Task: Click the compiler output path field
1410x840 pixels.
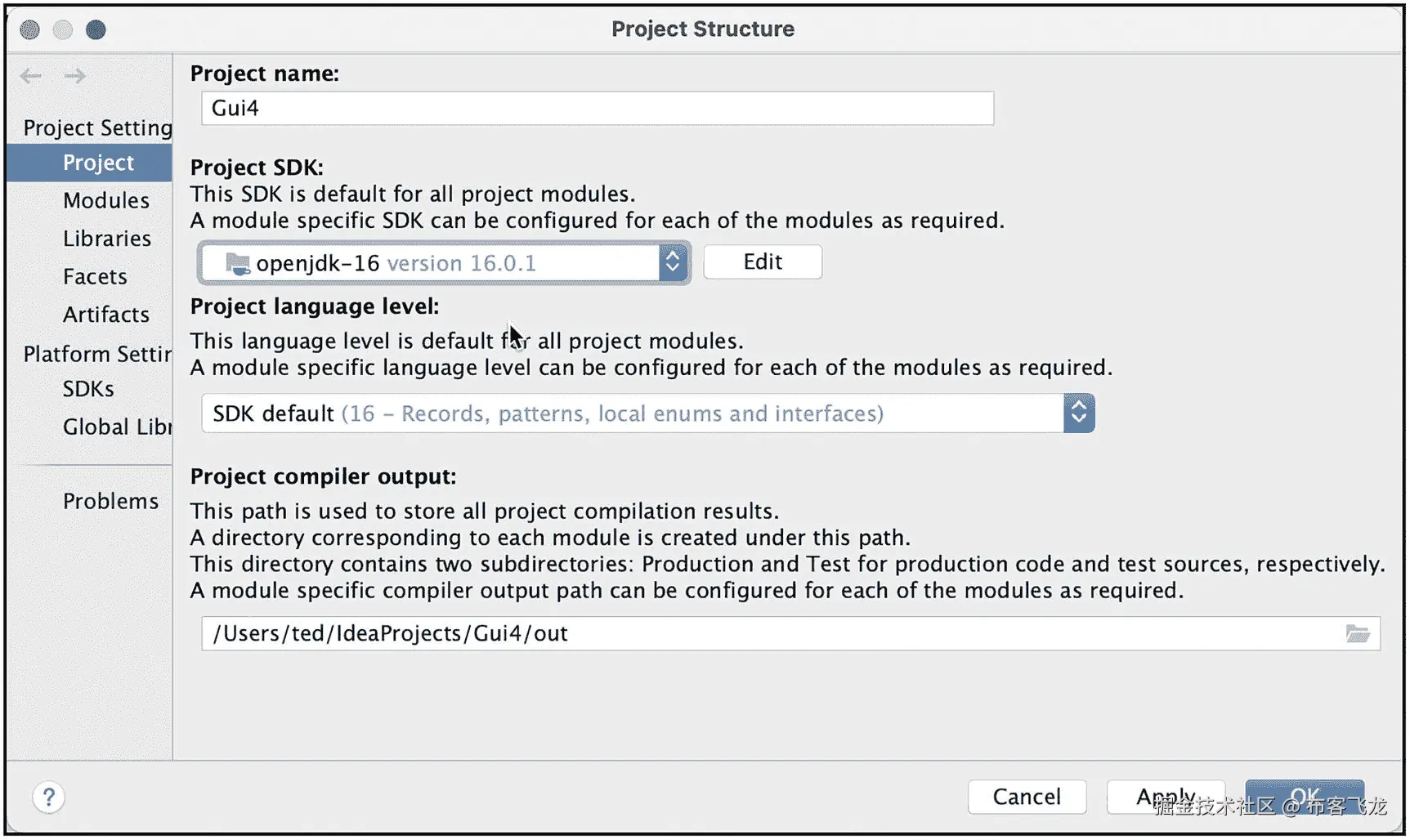Action: (768, 634)
